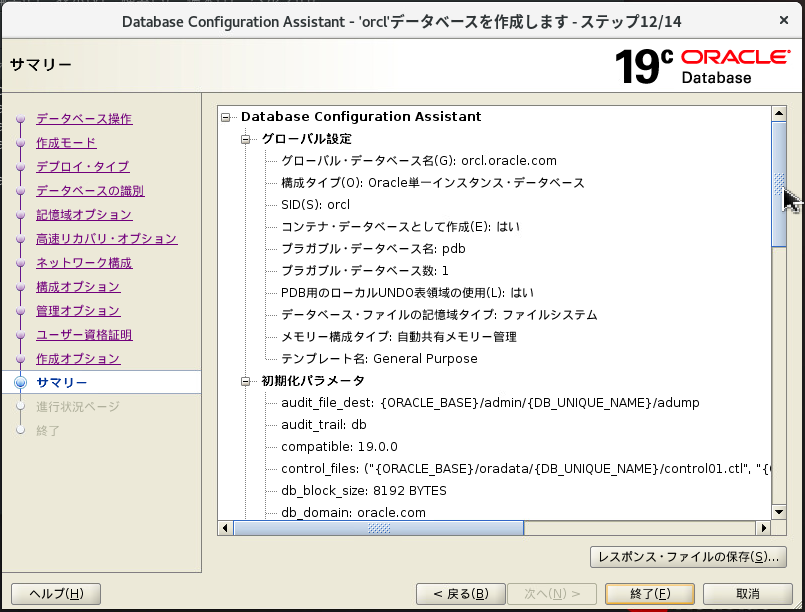Click the horizontal scrollbar thumb

pos(379,528)
